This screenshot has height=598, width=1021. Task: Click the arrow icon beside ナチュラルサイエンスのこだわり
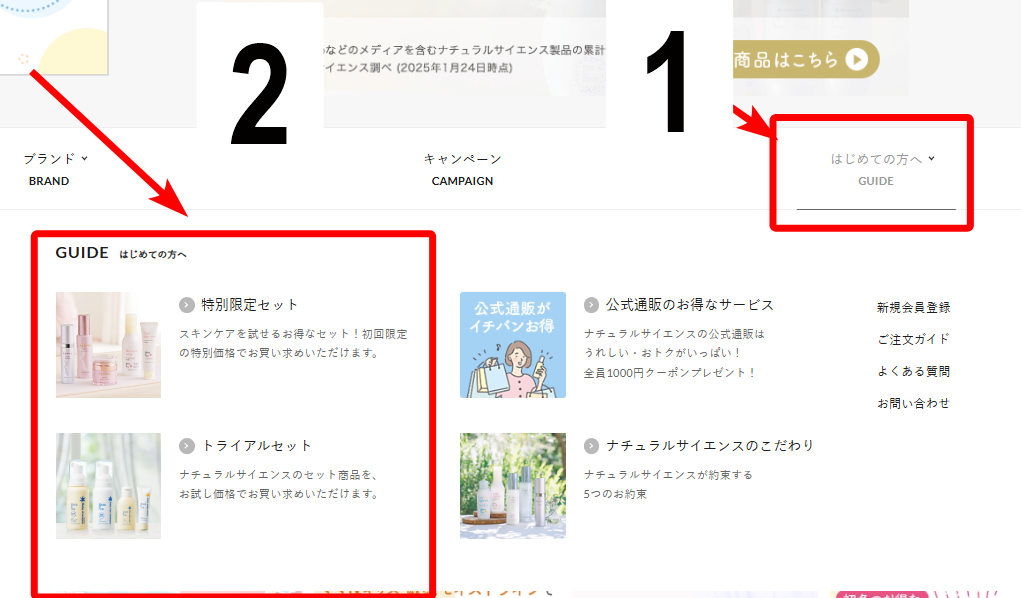(591, 446)
